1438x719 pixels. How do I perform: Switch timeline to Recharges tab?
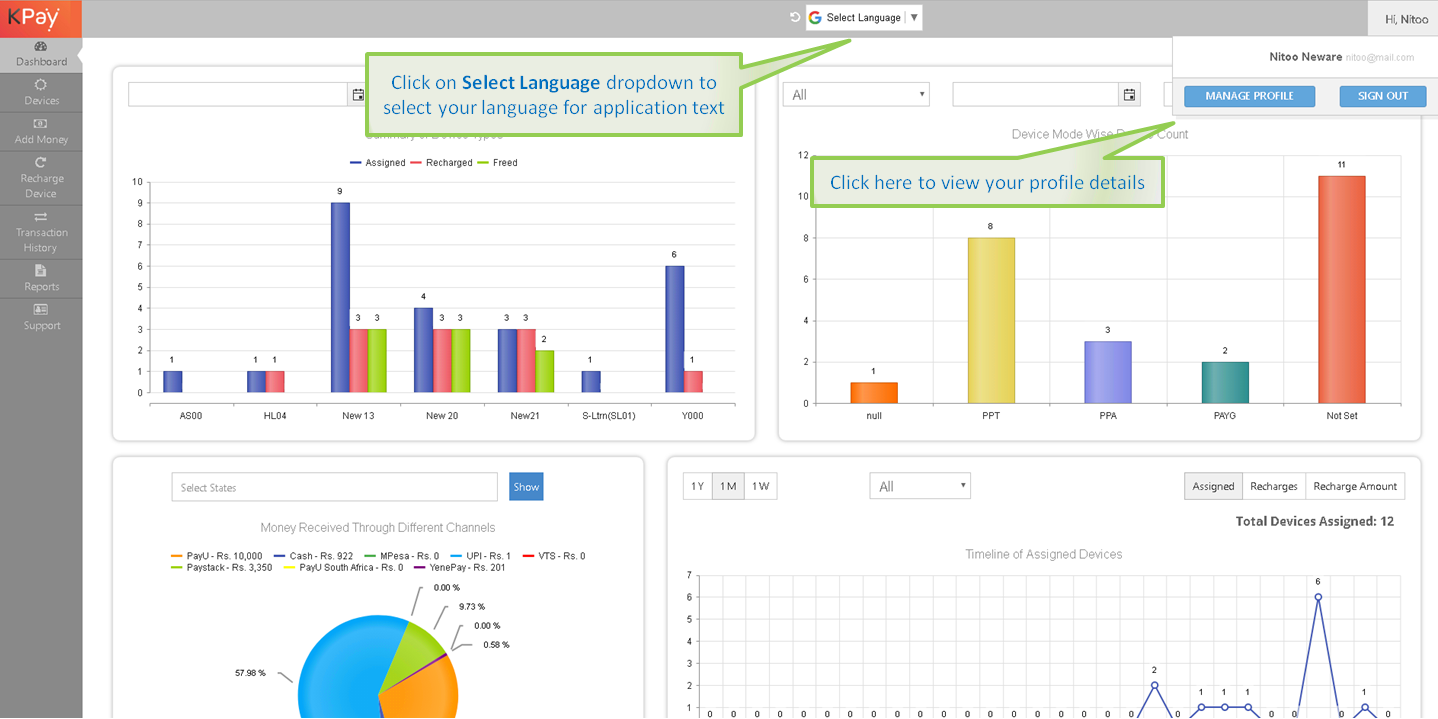pyautogui.click(x=1273, y=487)
